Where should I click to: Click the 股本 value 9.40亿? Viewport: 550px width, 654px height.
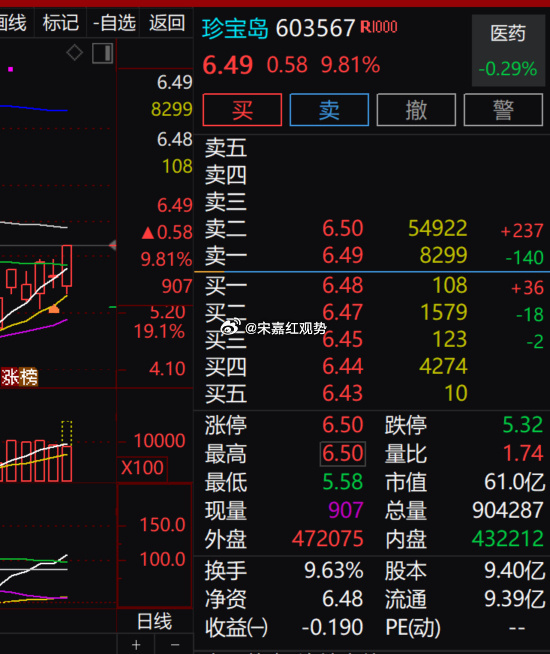(514, 570)
